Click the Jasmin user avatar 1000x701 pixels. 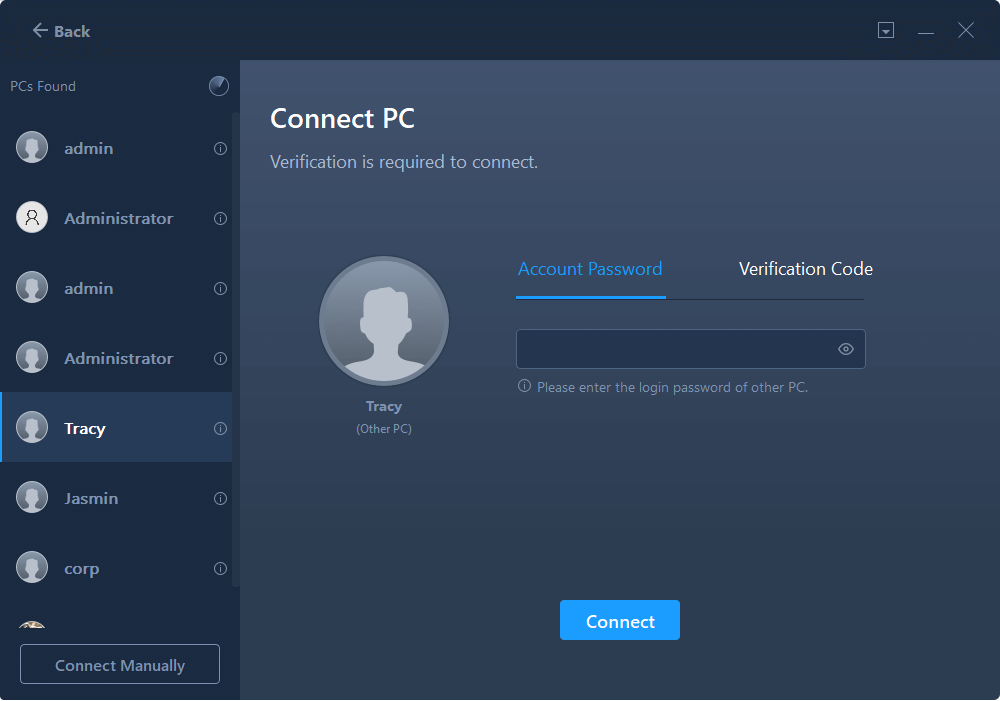pos(32,498)
